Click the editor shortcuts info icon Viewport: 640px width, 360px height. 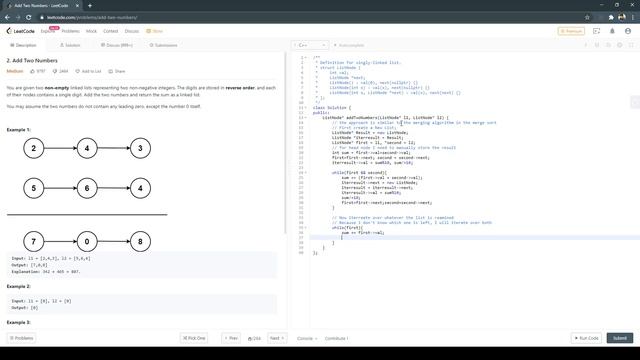tap(585, 45)
